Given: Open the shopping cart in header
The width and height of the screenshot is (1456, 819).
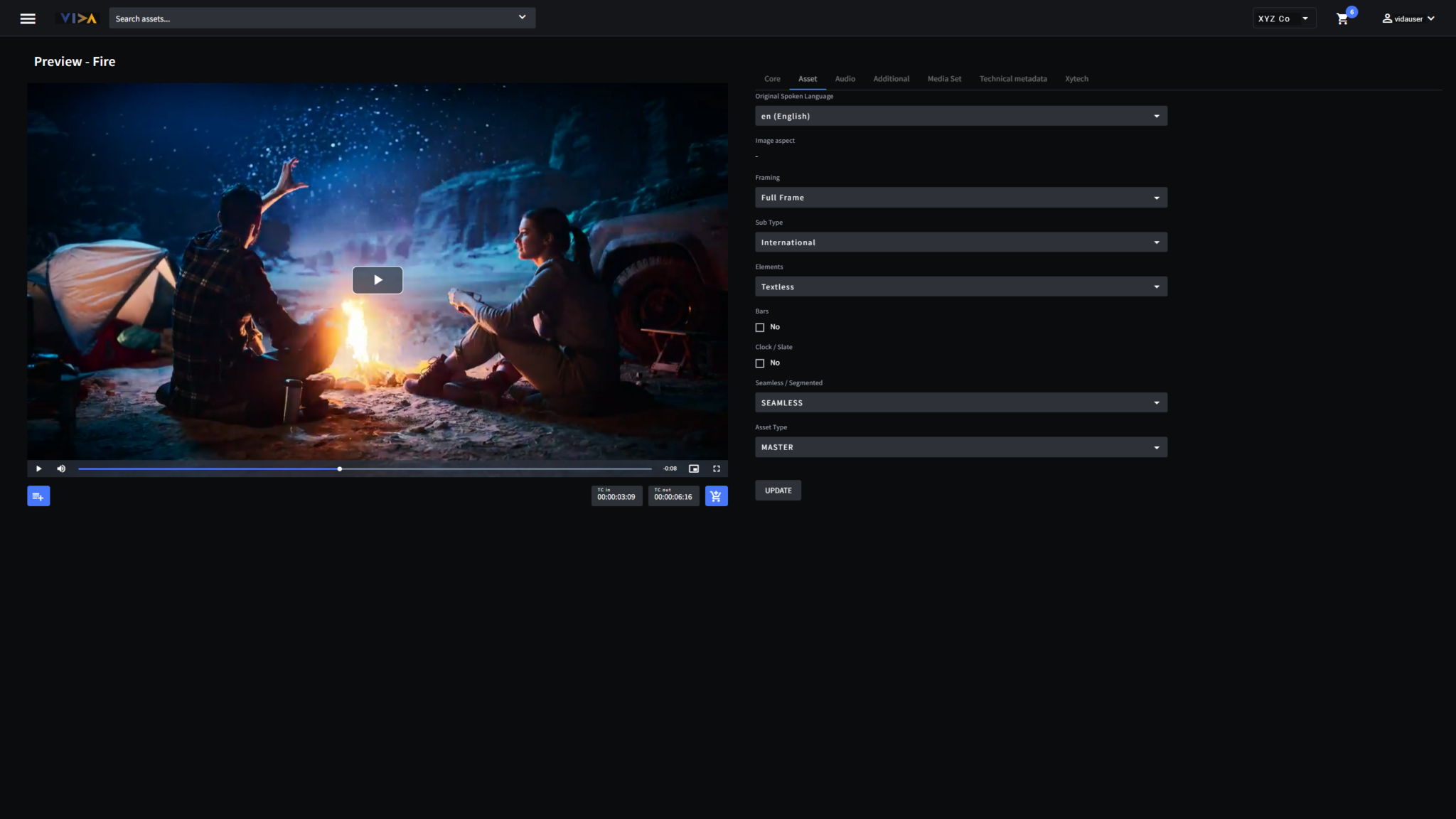Looking at the screenshot, I should tap(1342, 19).
